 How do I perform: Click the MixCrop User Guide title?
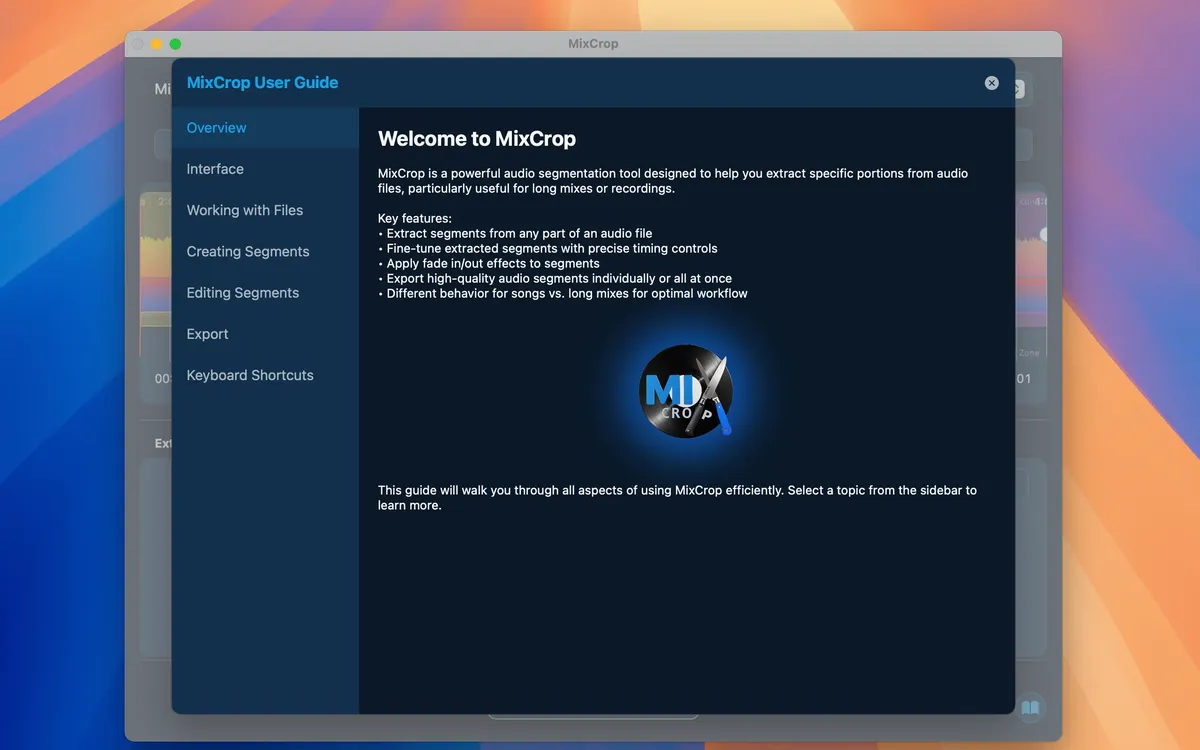262,83
